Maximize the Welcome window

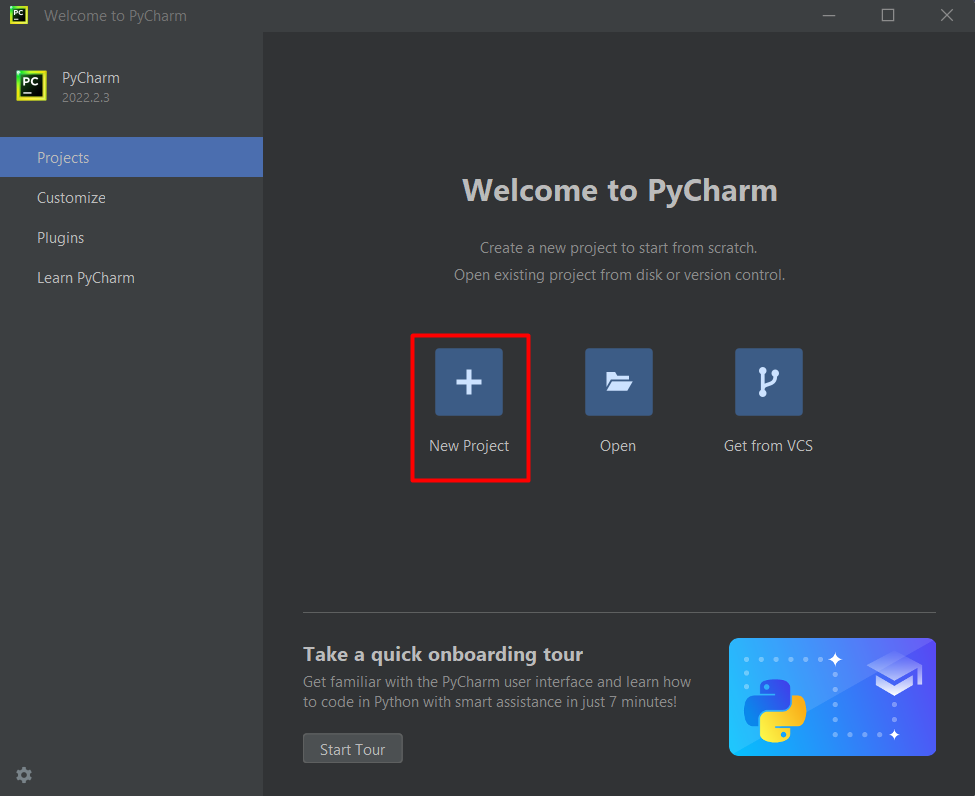tap(888, 16)
